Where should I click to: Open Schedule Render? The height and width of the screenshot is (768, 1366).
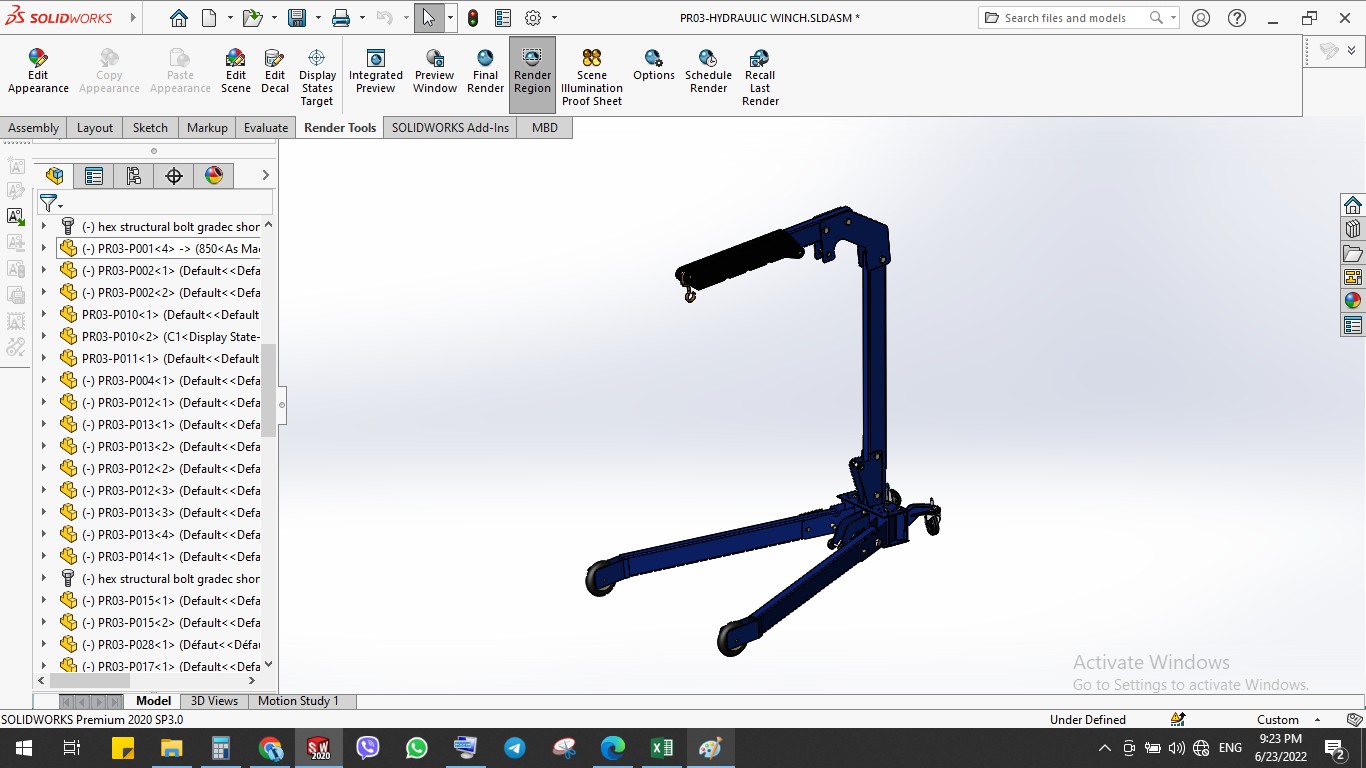(708, 72)
